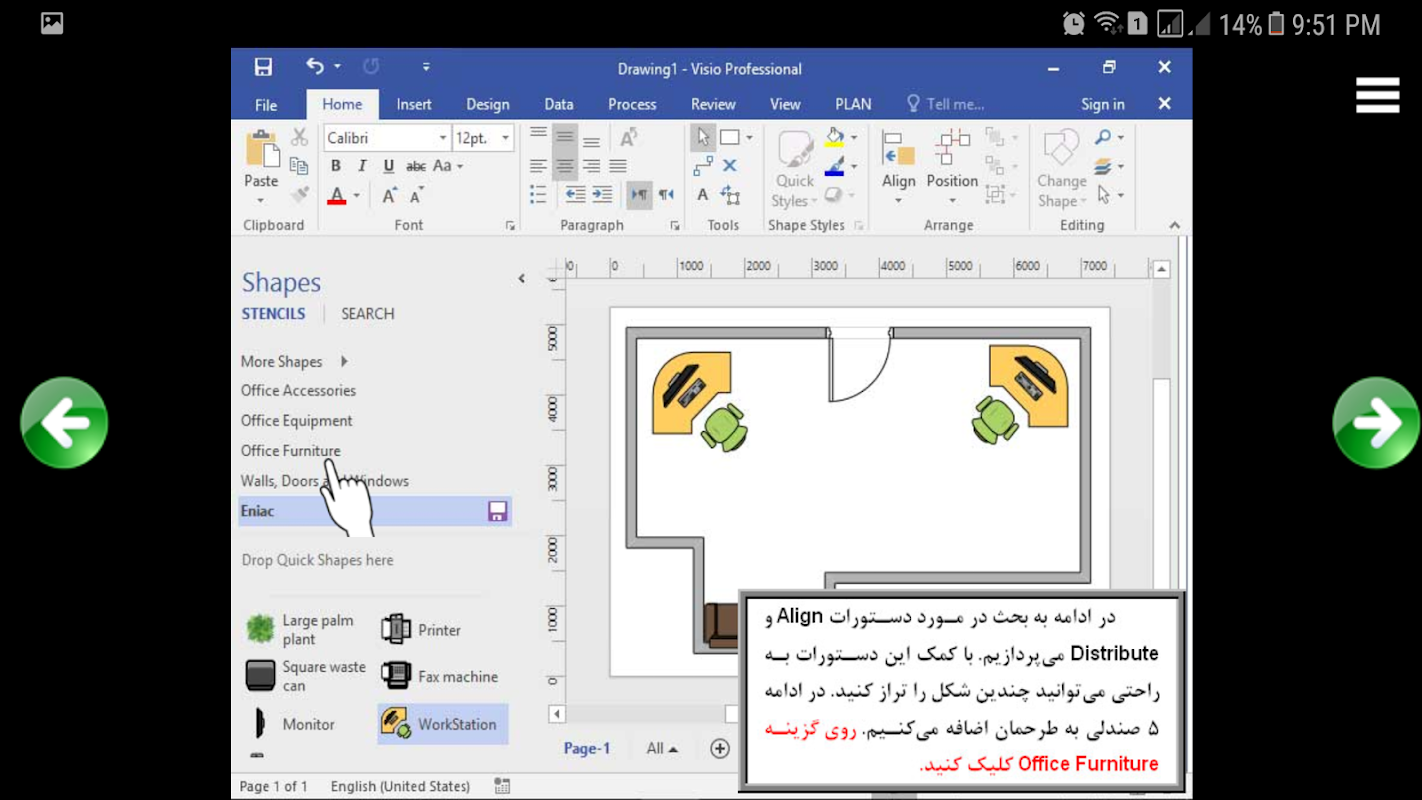Increase the paragraph indent
This screenshot has height=800, width=1422.
602,194
